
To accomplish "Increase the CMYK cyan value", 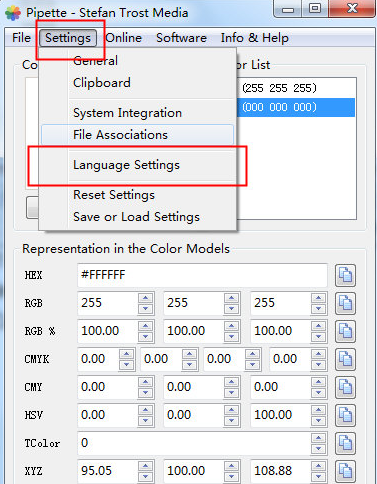I will click(x=127, y=354).
